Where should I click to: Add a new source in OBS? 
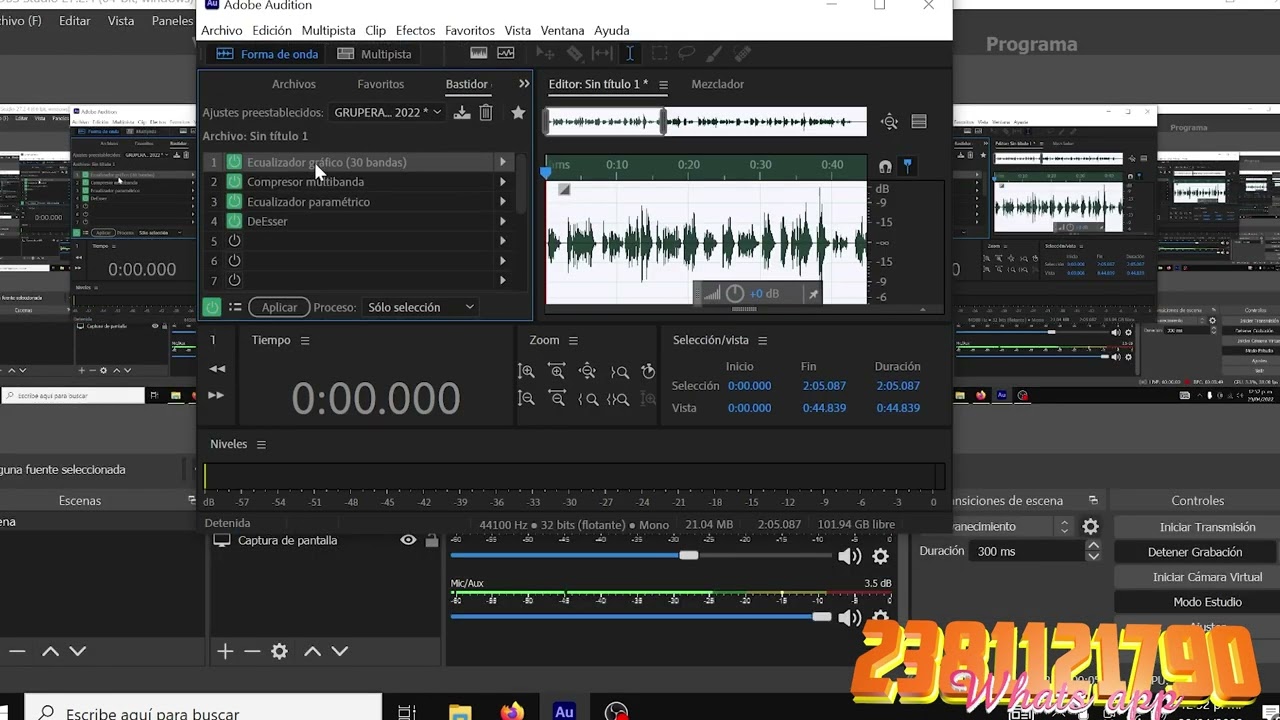coord(225,651)
